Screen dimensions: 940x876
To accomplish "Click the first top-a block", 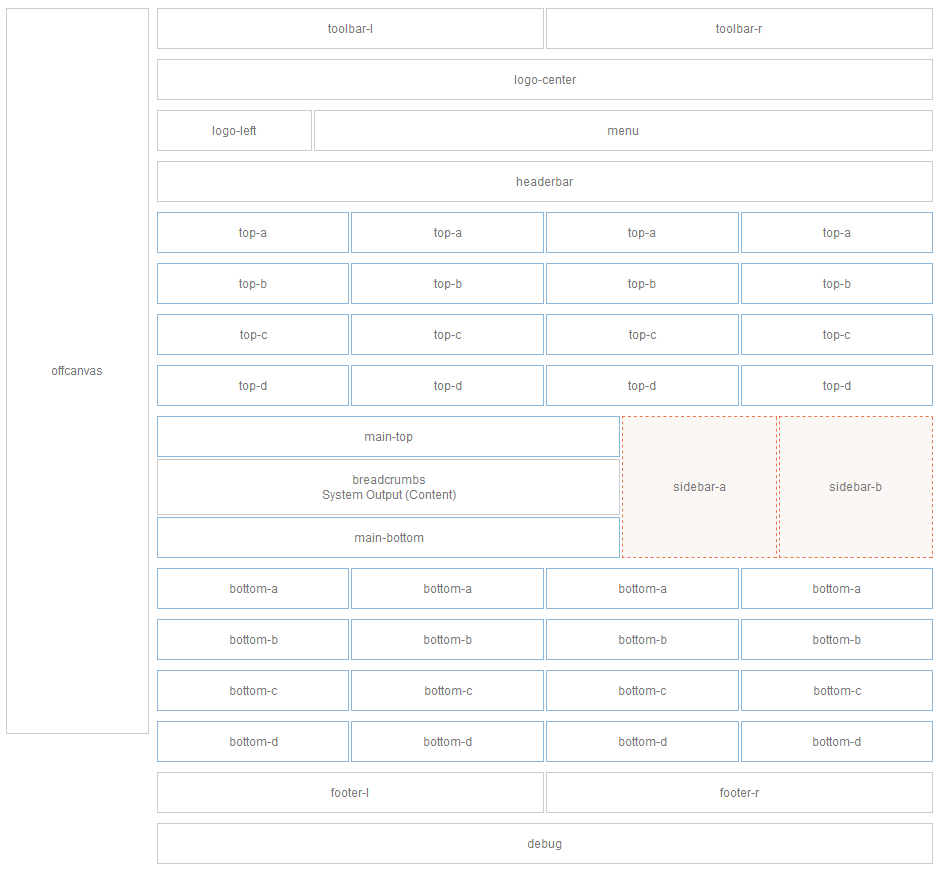I will pyautogui.click(x=252, y=232).
